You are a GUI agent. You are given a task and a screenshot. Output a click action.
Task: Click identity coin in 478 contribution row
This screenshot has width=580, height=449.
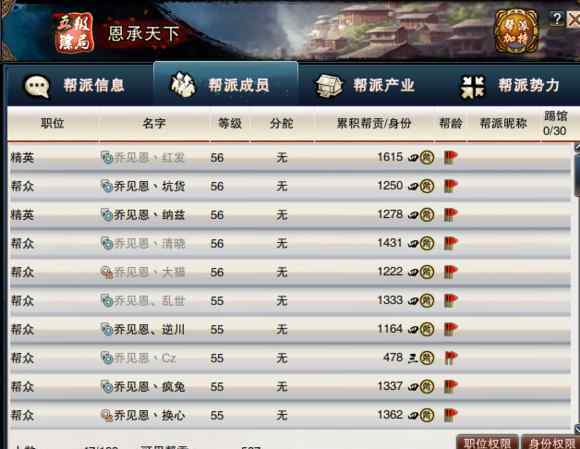point(426,358)
